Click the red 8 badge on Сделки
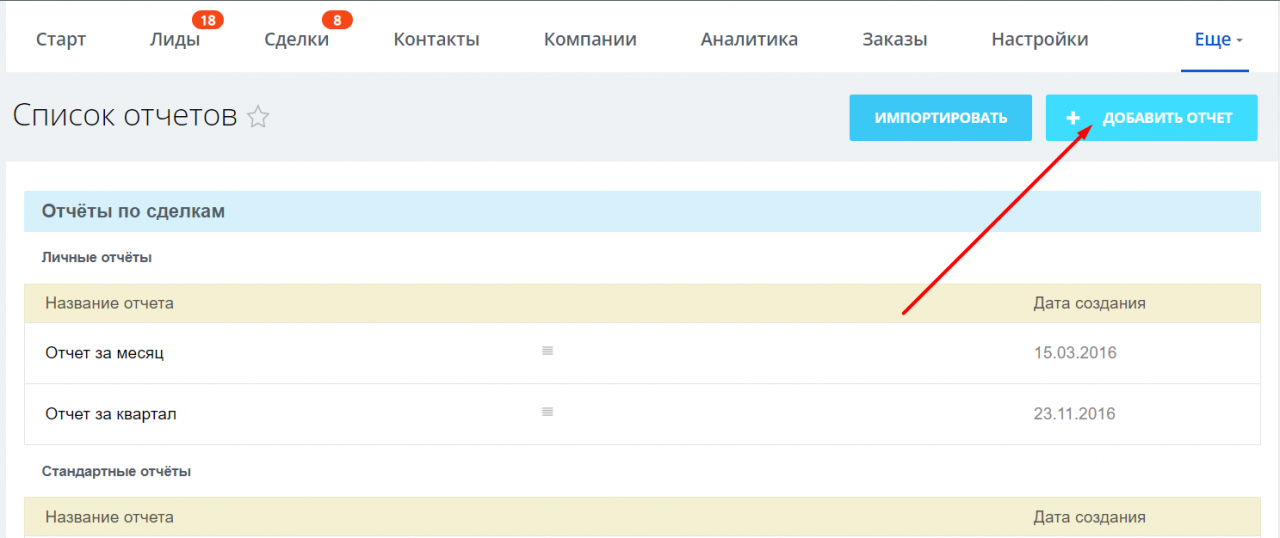1280x538 pixels. pos(337,19)
